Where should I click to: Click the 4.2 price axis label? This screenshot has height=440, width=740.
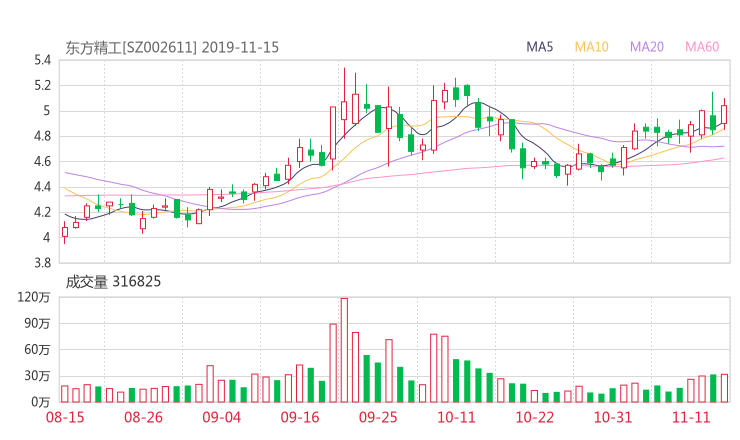pyautogui.click(x=42, y=212)
